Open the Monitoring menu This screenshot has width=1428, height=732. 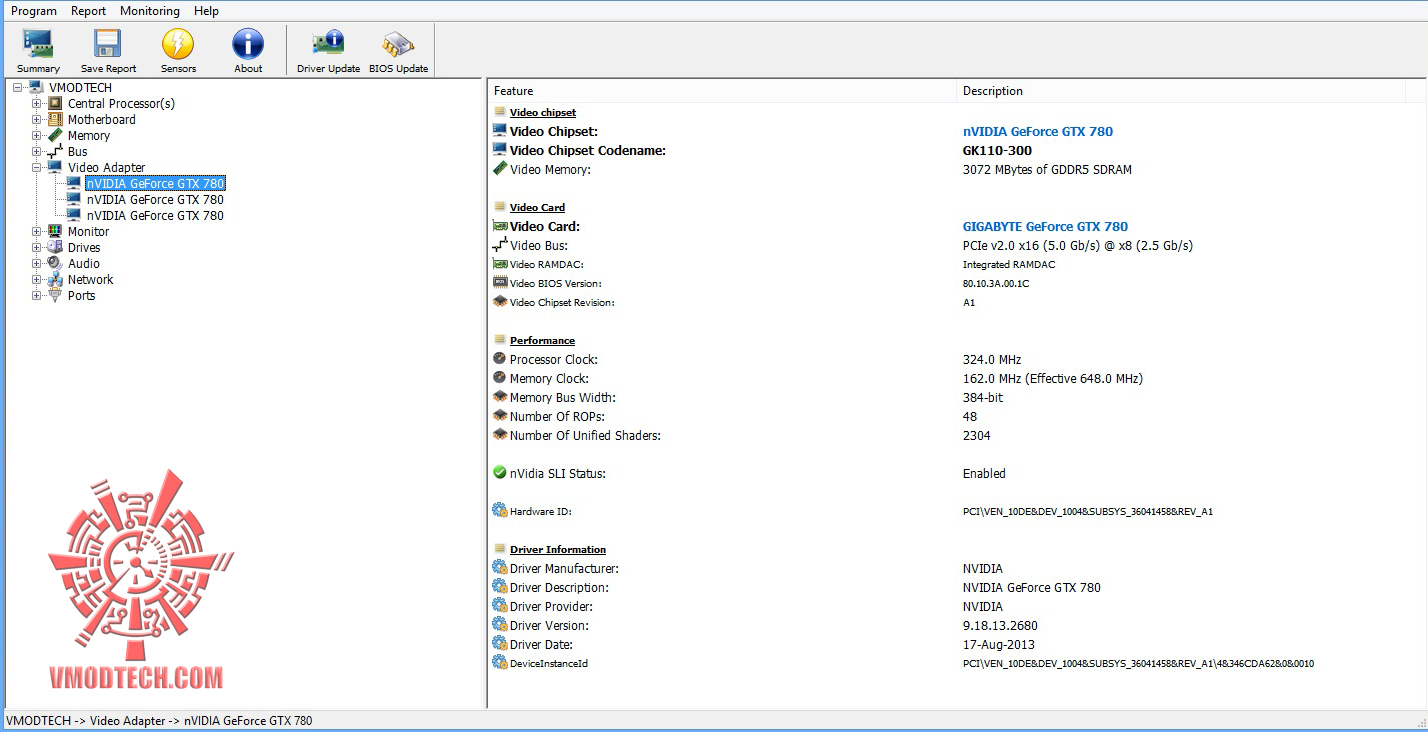[150, 11]
